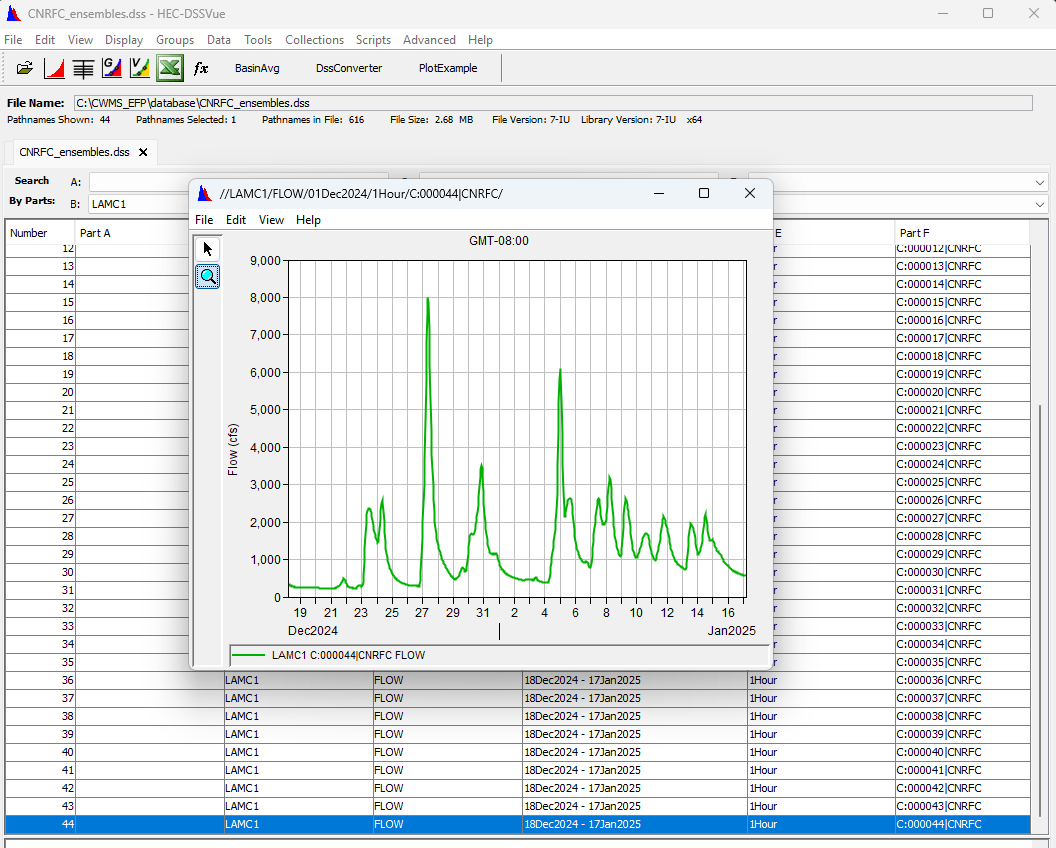The image size is (1056, 848).
Task: Select row 36 LAMC1 FLOW pathname
Action: click(518, 680)
